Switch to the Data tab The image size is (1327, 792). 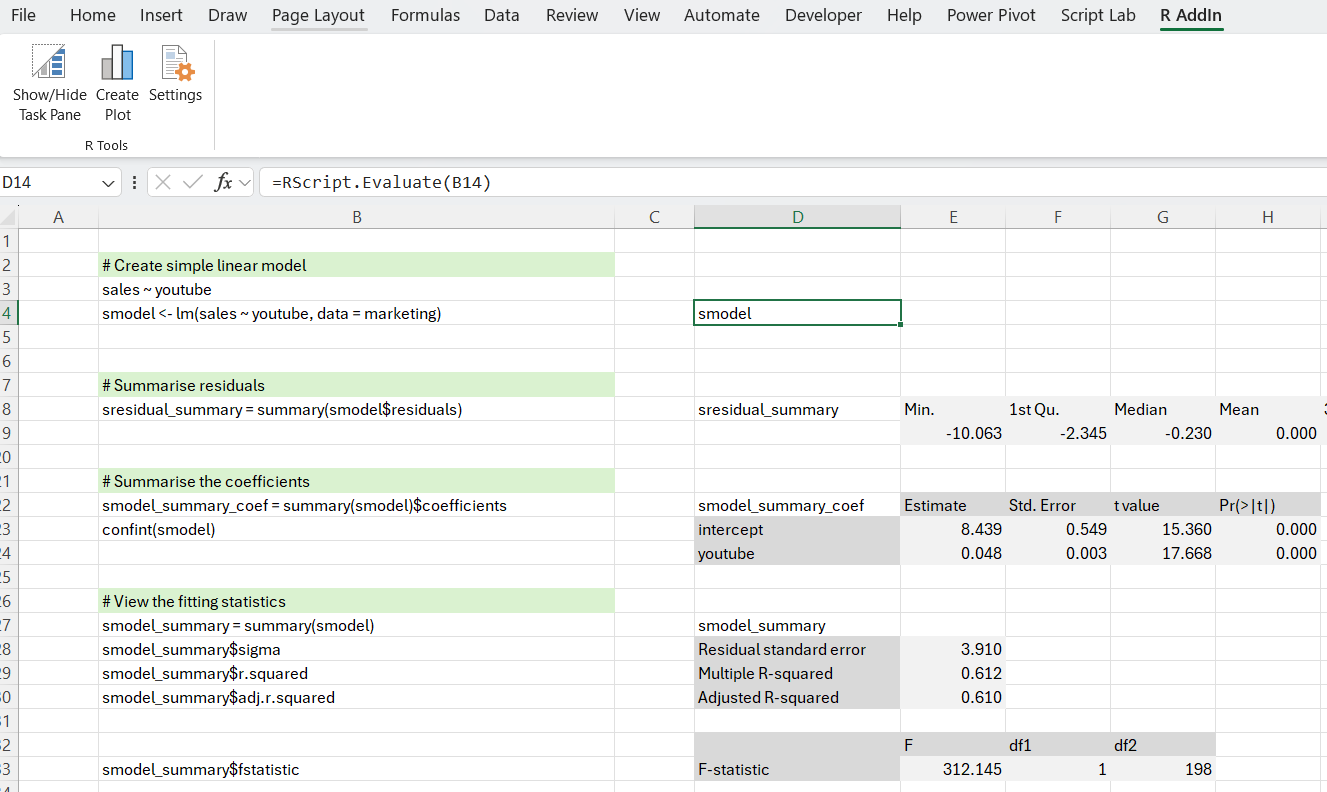(x=502, y=15)
